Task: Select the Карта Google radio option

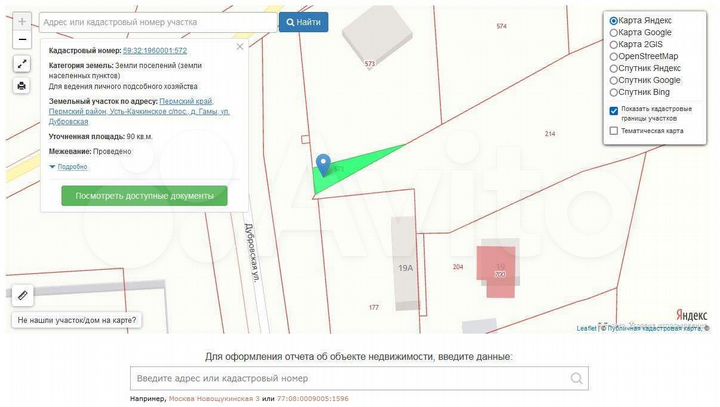Action: pyautogui.click(x=614, y=32)
